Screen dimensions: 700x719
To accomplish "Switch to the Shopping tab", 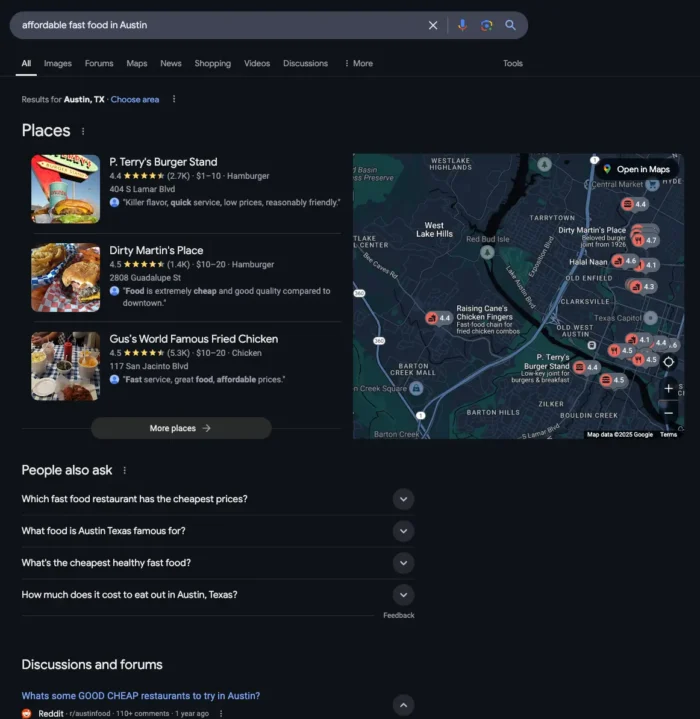I will [213, 63].
